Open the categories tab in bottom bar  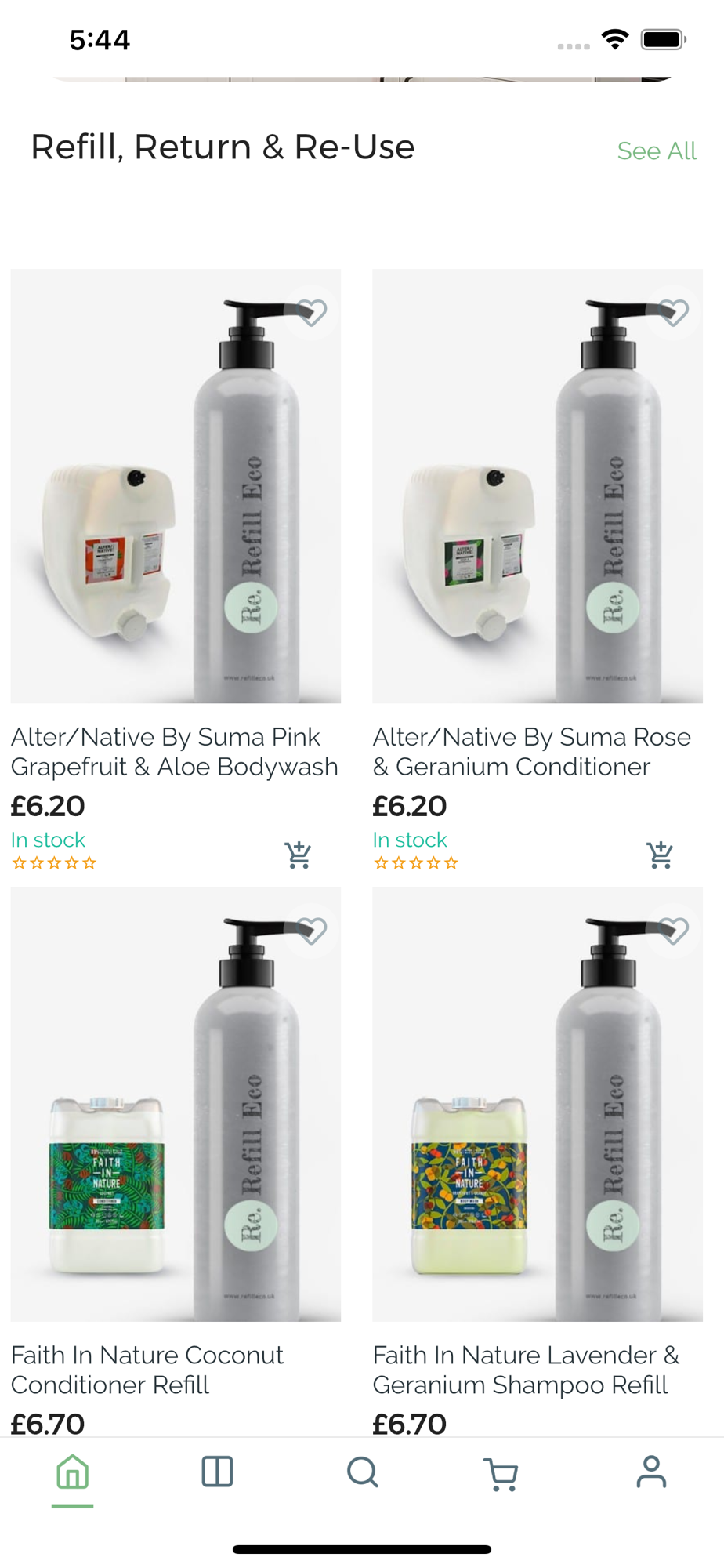pos(217,1472)
